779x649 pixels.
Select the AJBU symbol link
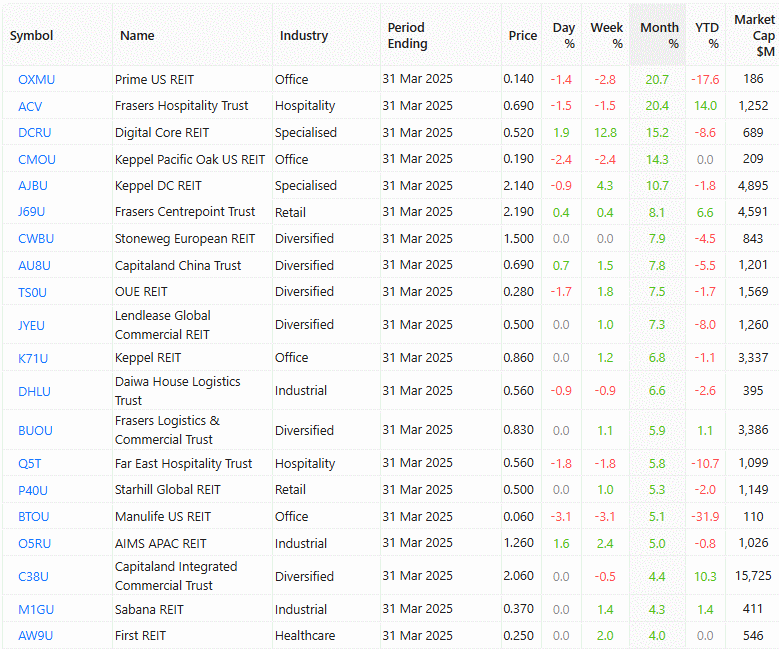coord(33,186)
